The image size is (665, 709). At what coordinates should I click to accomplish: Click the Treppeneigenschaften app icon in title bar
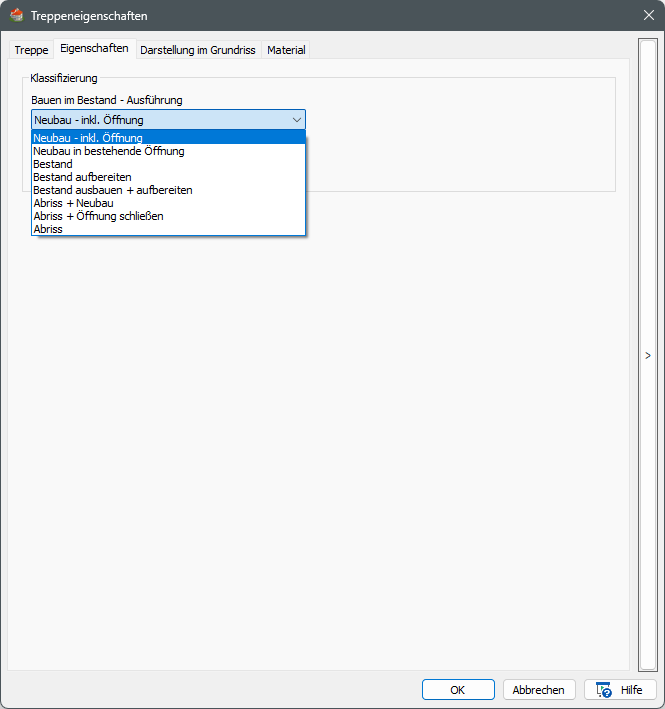coord(16,16)
